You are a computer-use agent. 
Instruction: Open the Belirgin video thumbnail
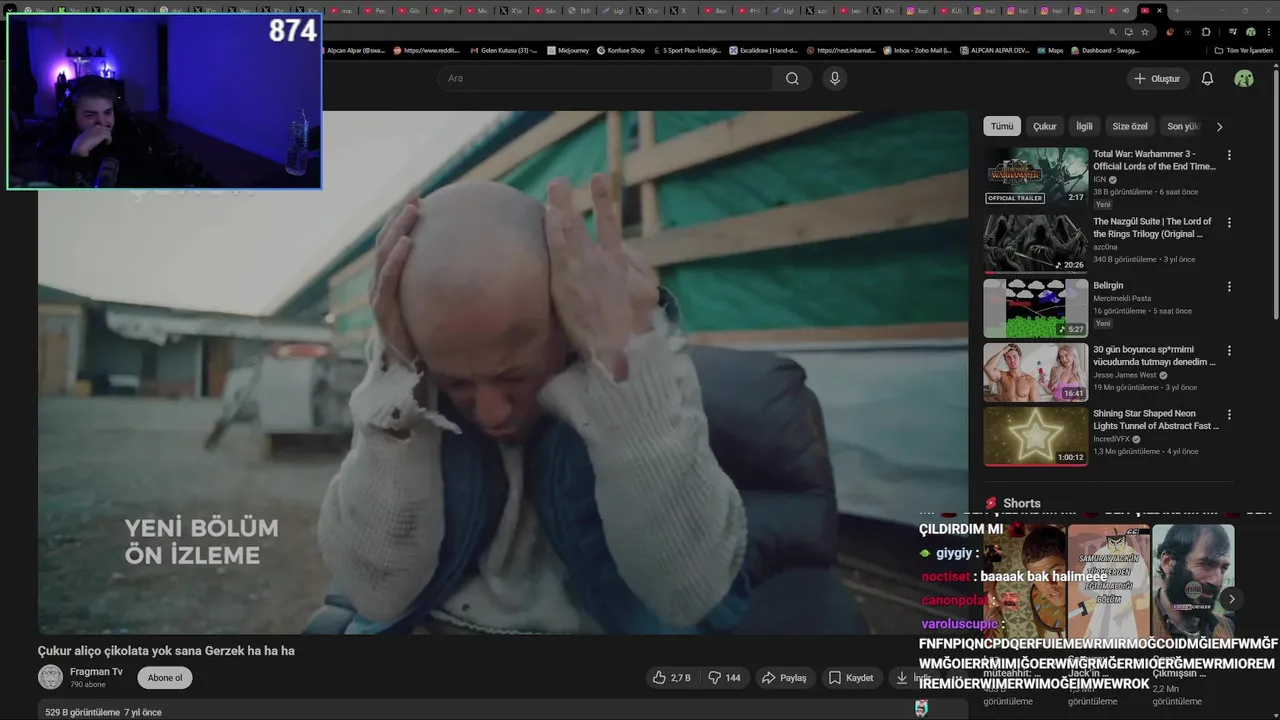(x=1035, y=308)
